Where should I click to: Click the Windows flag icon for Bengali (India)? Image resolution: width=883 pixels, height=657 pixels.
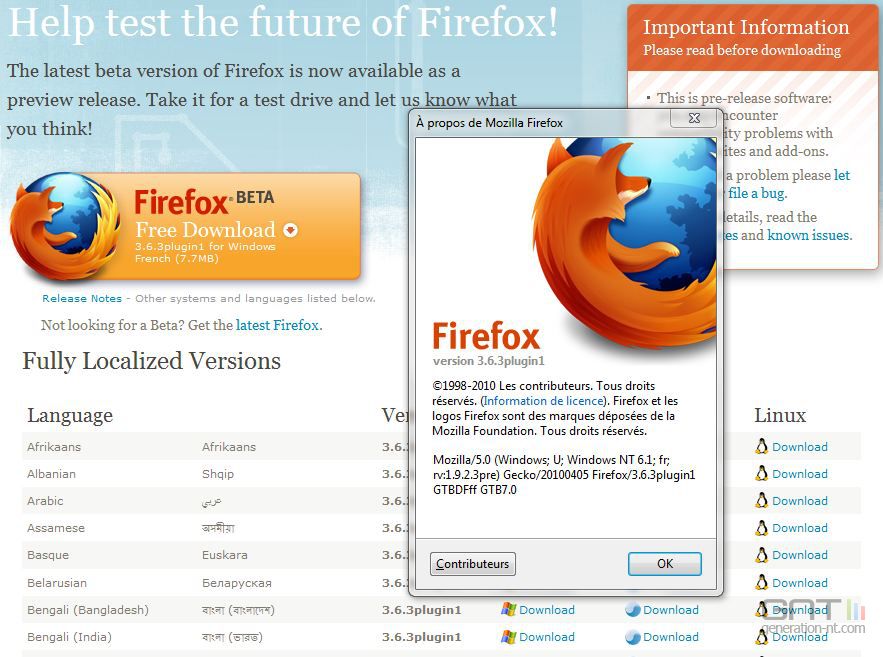[x=509, y=637]
